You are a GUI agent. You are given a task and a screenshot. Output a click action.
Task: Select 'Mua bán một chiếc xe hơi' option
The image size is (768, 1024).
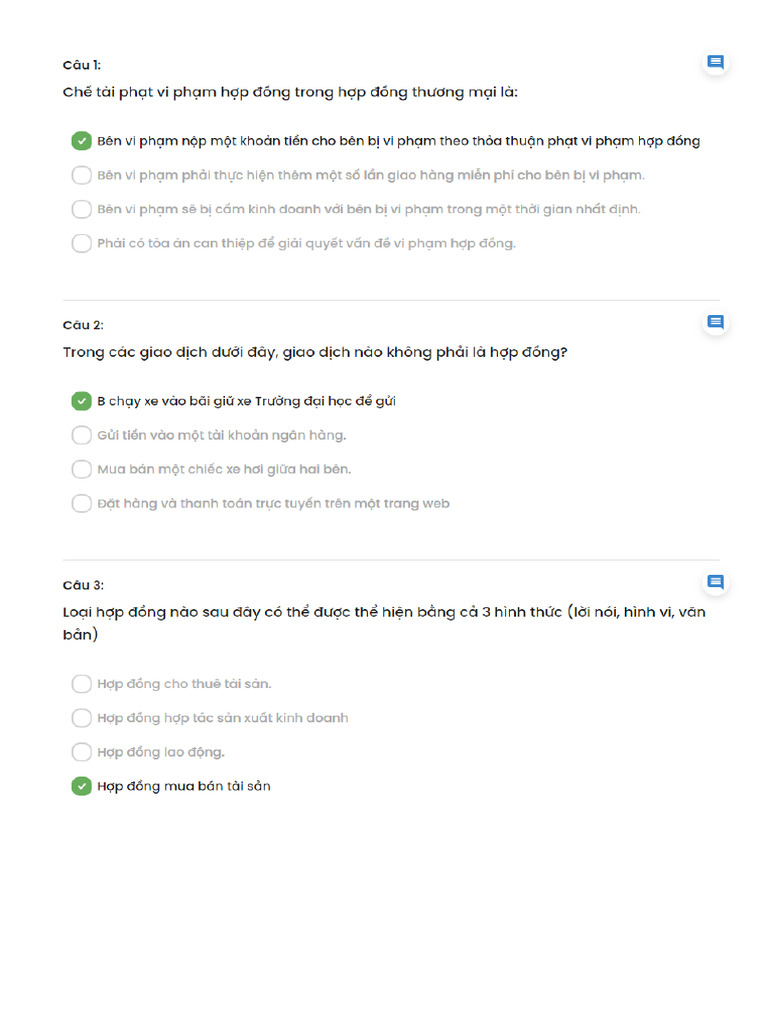click(x=81, y=469)
